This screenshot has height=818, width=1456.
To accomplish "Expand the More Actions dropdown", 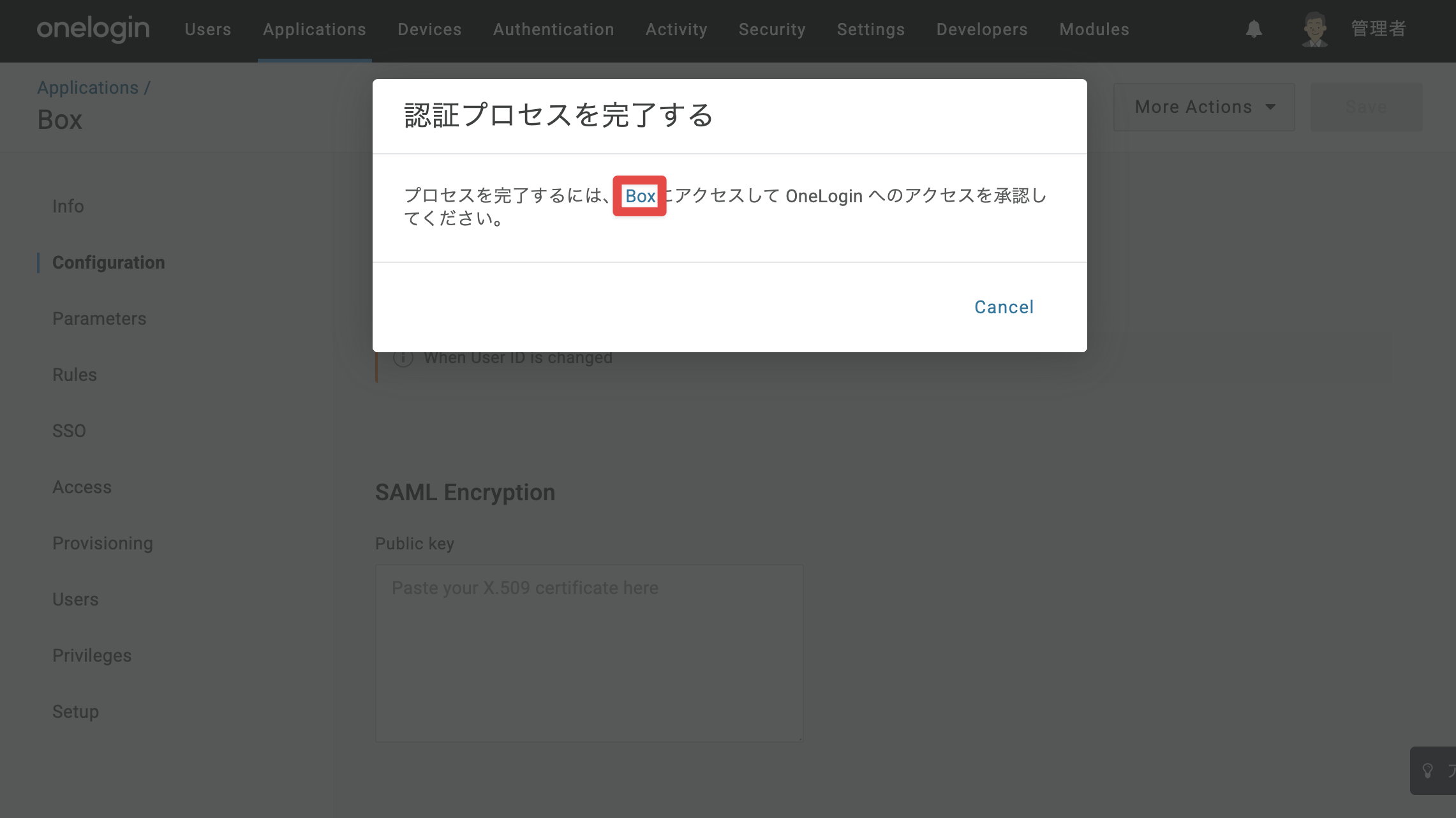I will click(x=1204, y=107).
